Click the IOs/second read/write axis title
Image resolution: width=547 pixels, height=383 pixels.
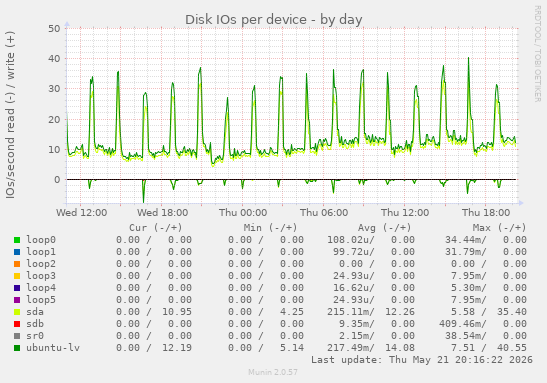tap(10, 115)
